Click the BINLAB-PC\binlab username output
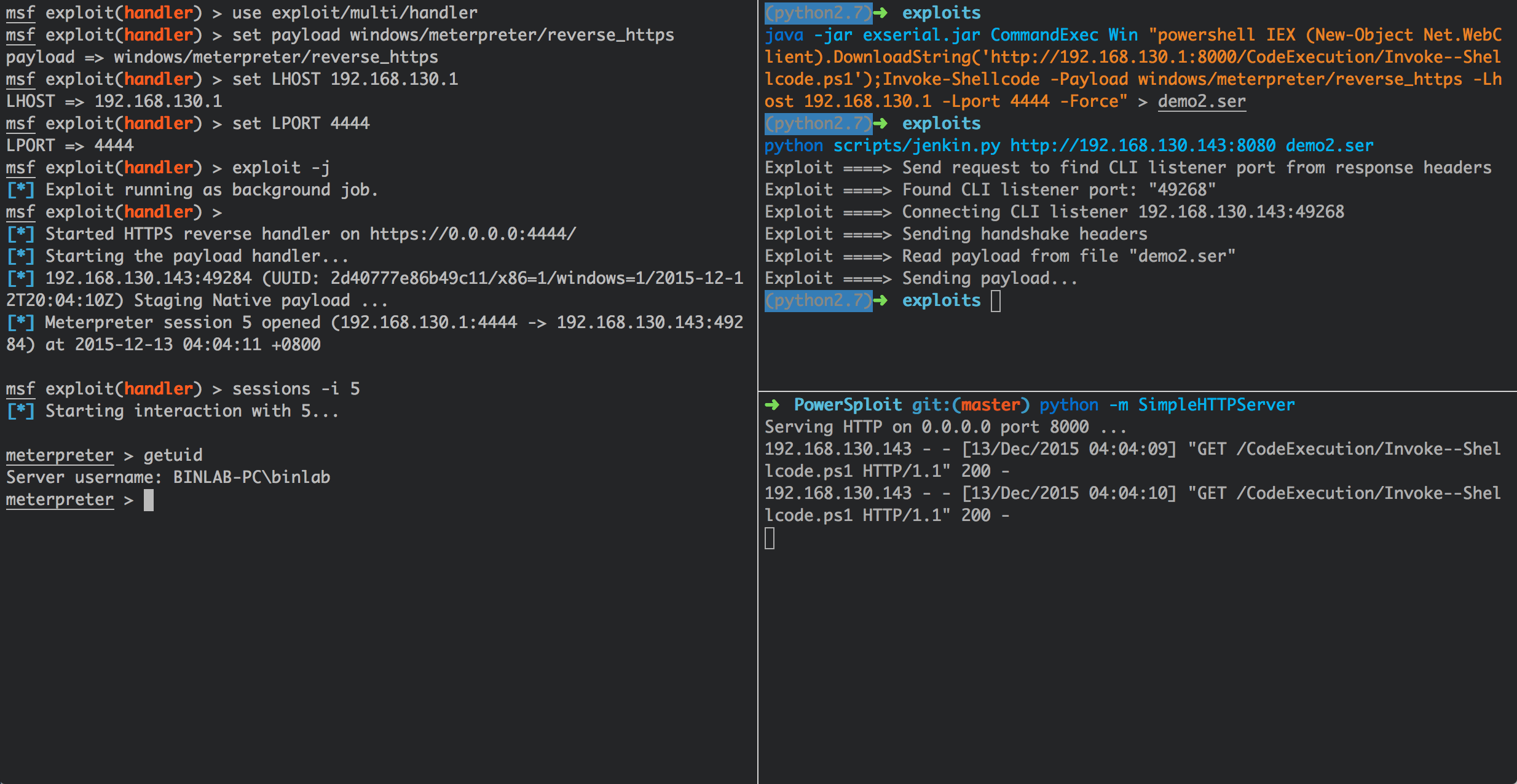The width and height of the screenshot is (1517, 784). tap(251, 477)
